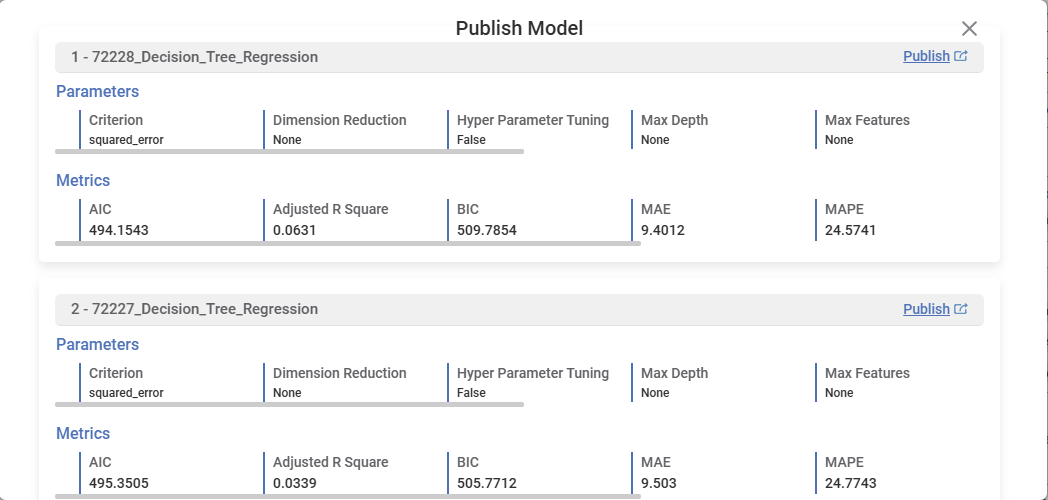Image resolution: width=1048 pixels, height=500 pixels.
Task: Click second model's Metrics horizontal scrollbar
Action: coord(347,495)
